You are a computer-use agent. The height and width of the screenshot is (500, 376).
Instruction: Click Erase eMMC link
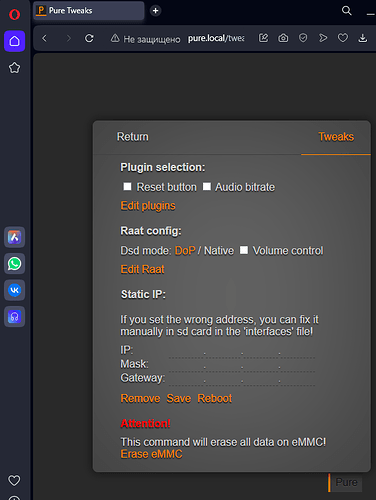tap(152, 454)
